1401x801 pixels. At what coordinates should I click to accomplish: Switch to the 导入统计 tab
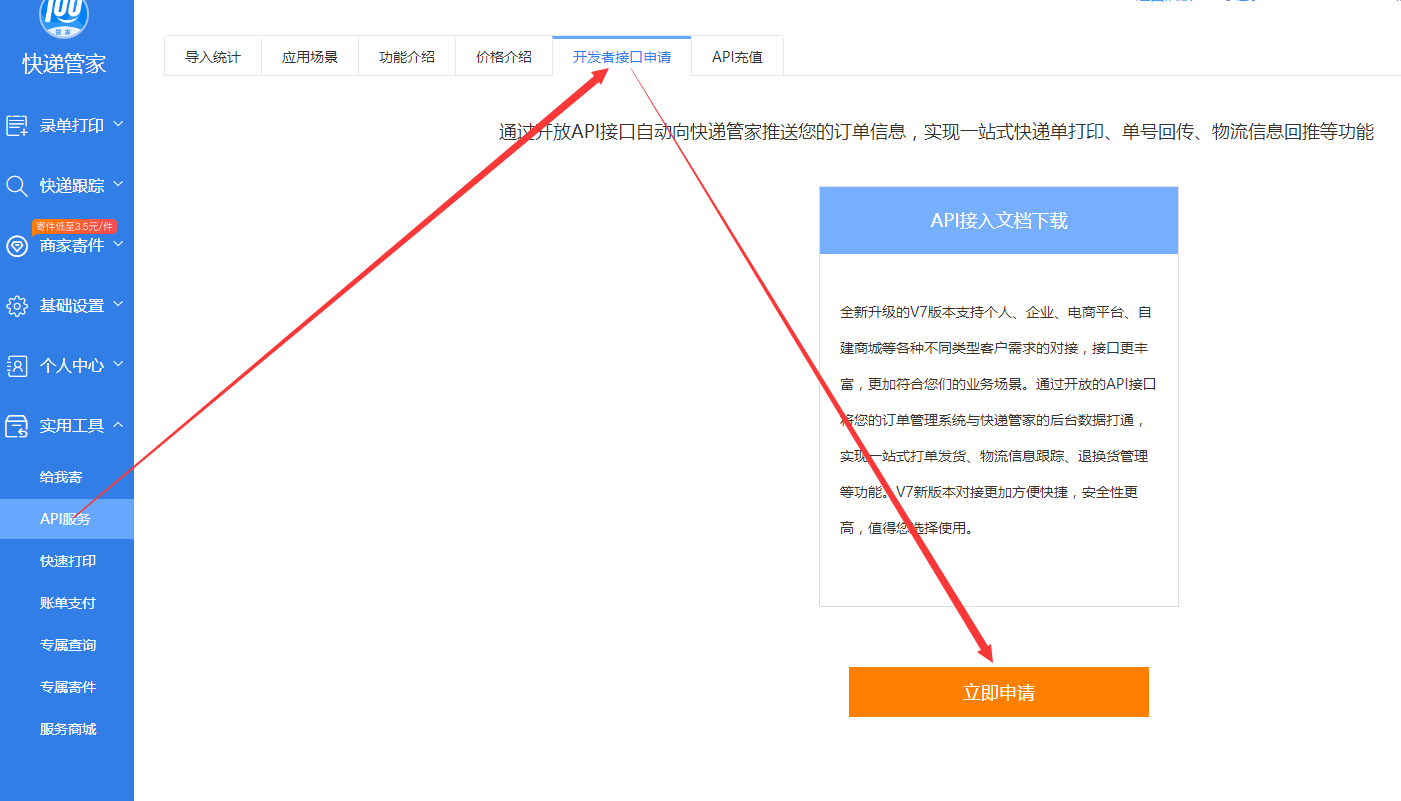pos(212,57)
